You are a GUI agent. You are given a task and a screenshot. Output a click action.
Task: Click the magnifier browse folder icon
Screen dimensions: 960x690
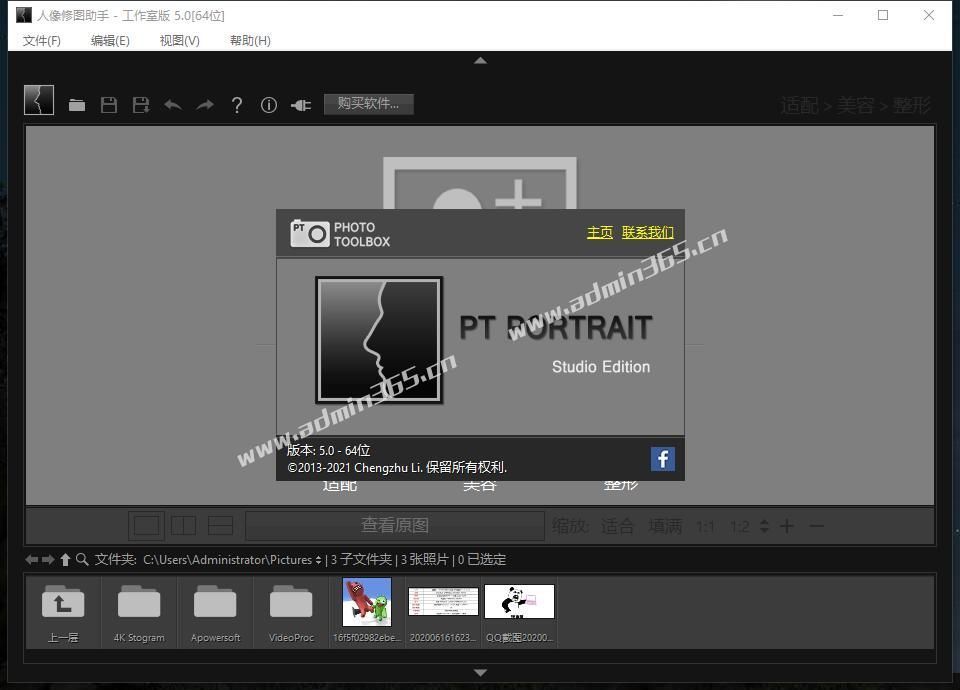pos(82,560)
